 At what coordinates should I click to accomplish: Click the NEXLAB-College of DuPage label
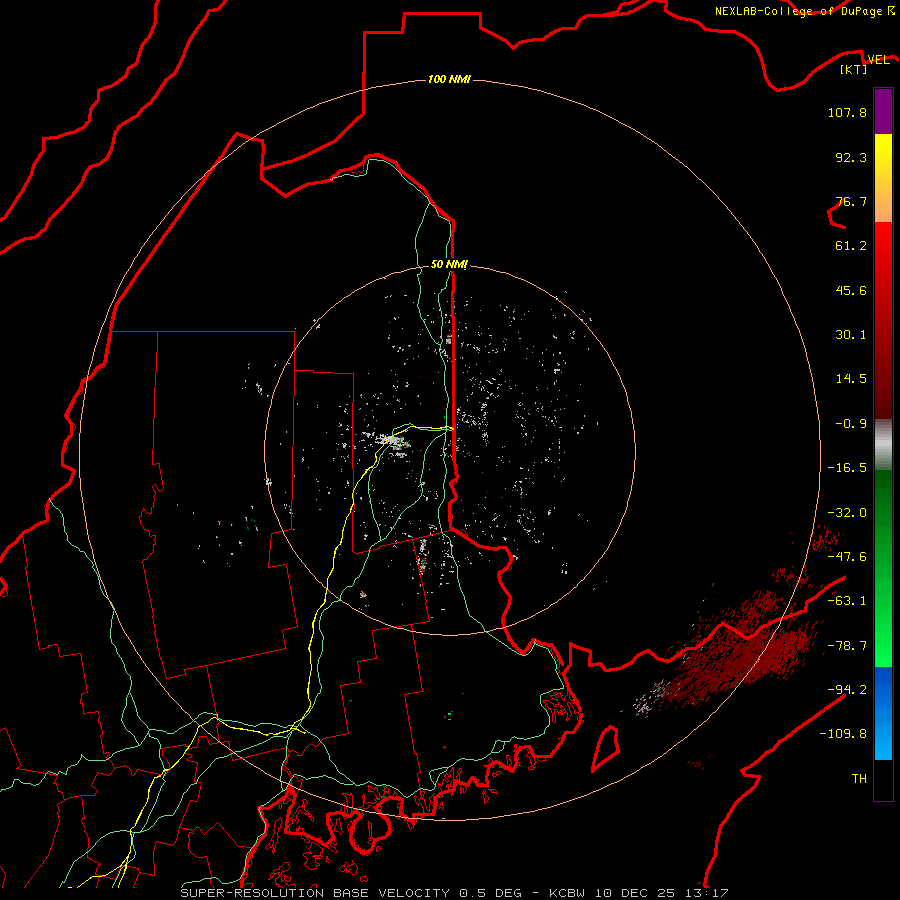point(804,11)
